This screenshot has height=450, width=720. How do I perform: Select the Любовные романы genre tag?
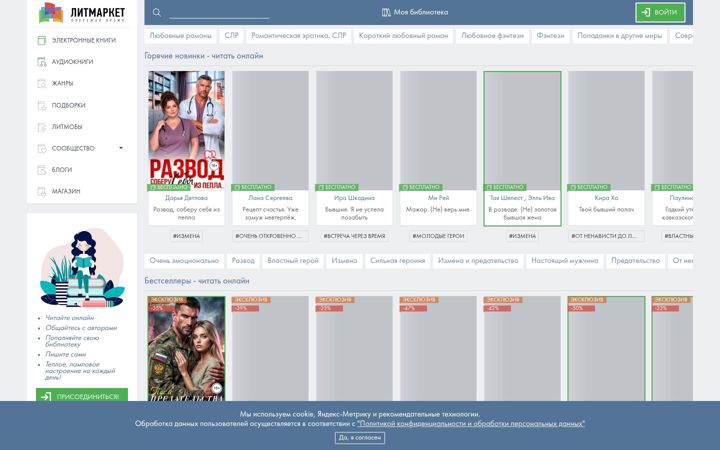[180, 36]
